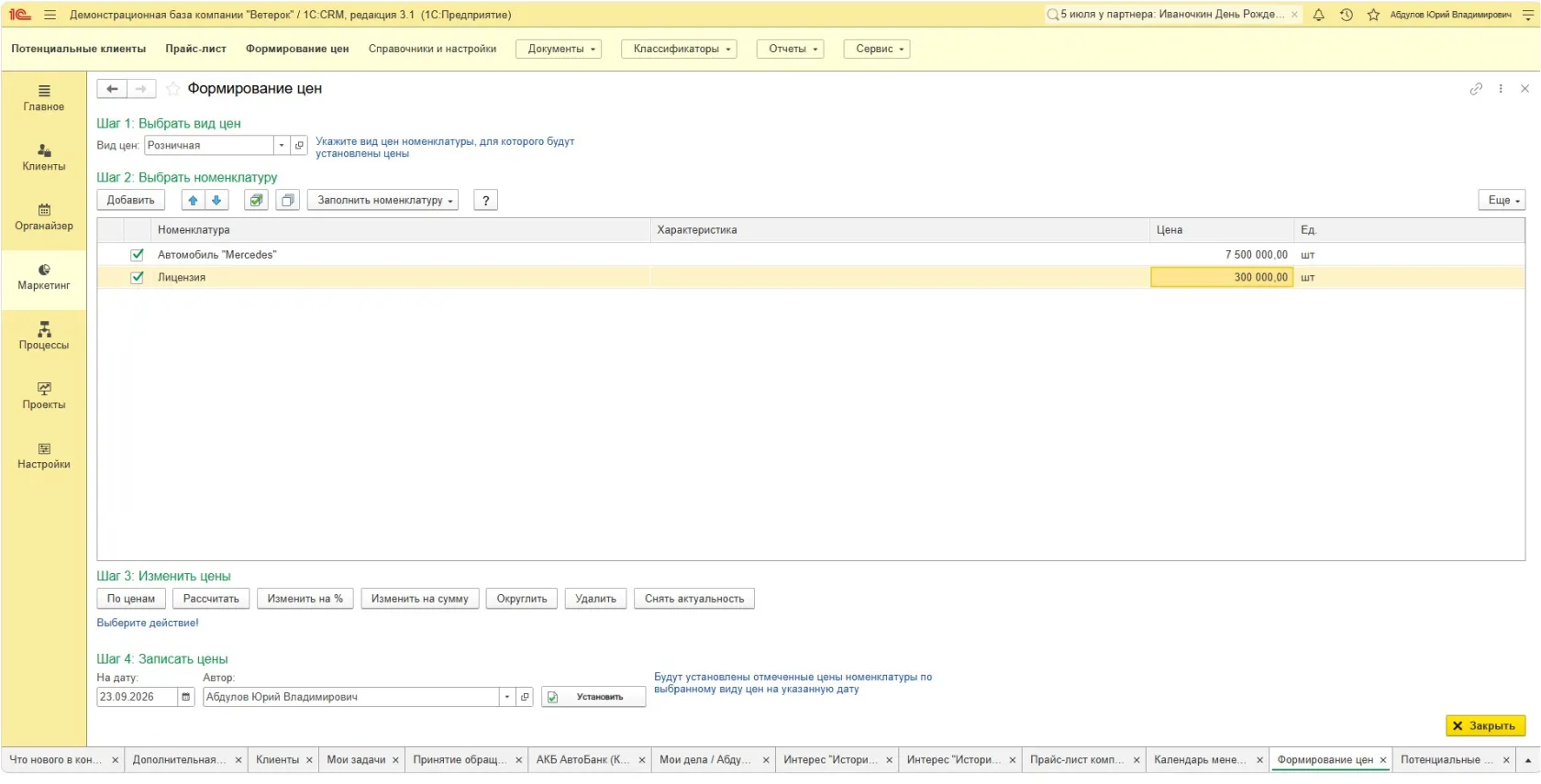
Task: Open the calendar picker for На дату
Action: [186, 697]
